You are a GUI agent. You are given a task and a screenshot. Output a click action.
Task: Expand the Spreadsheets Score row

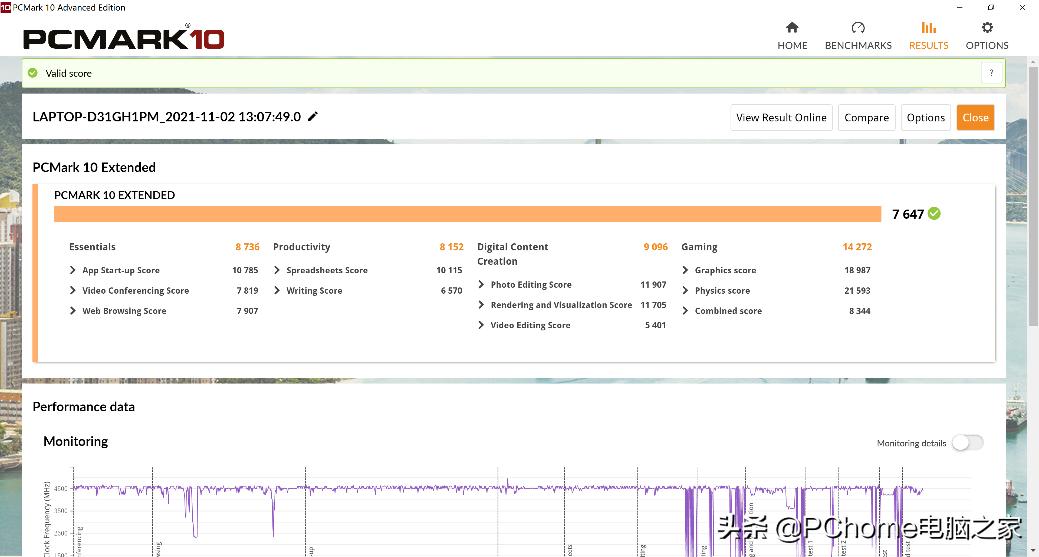pos(277,271)
